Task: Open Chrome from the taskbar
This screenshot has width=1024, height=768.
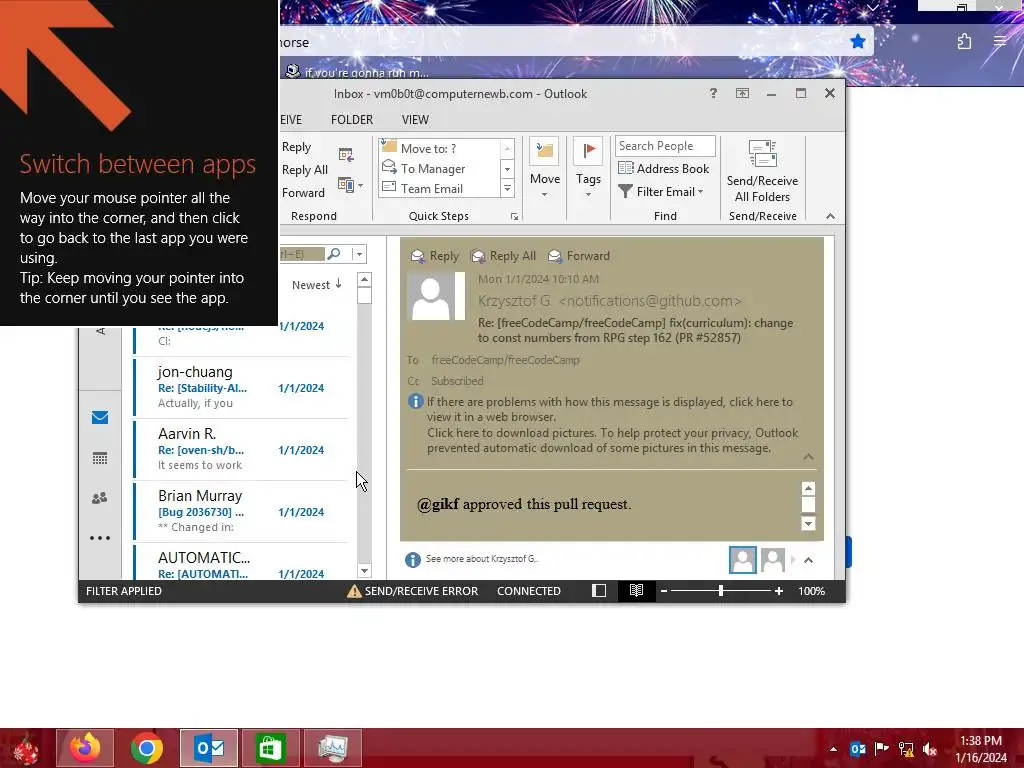Action: pyautogui.click(x=147, y=748)
